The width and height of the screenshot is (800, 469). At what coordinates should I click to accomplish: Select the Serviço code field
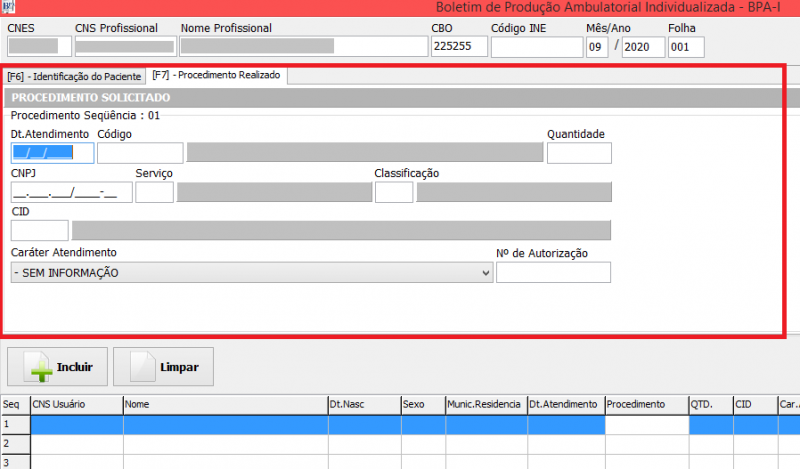(x=154, y=192)
